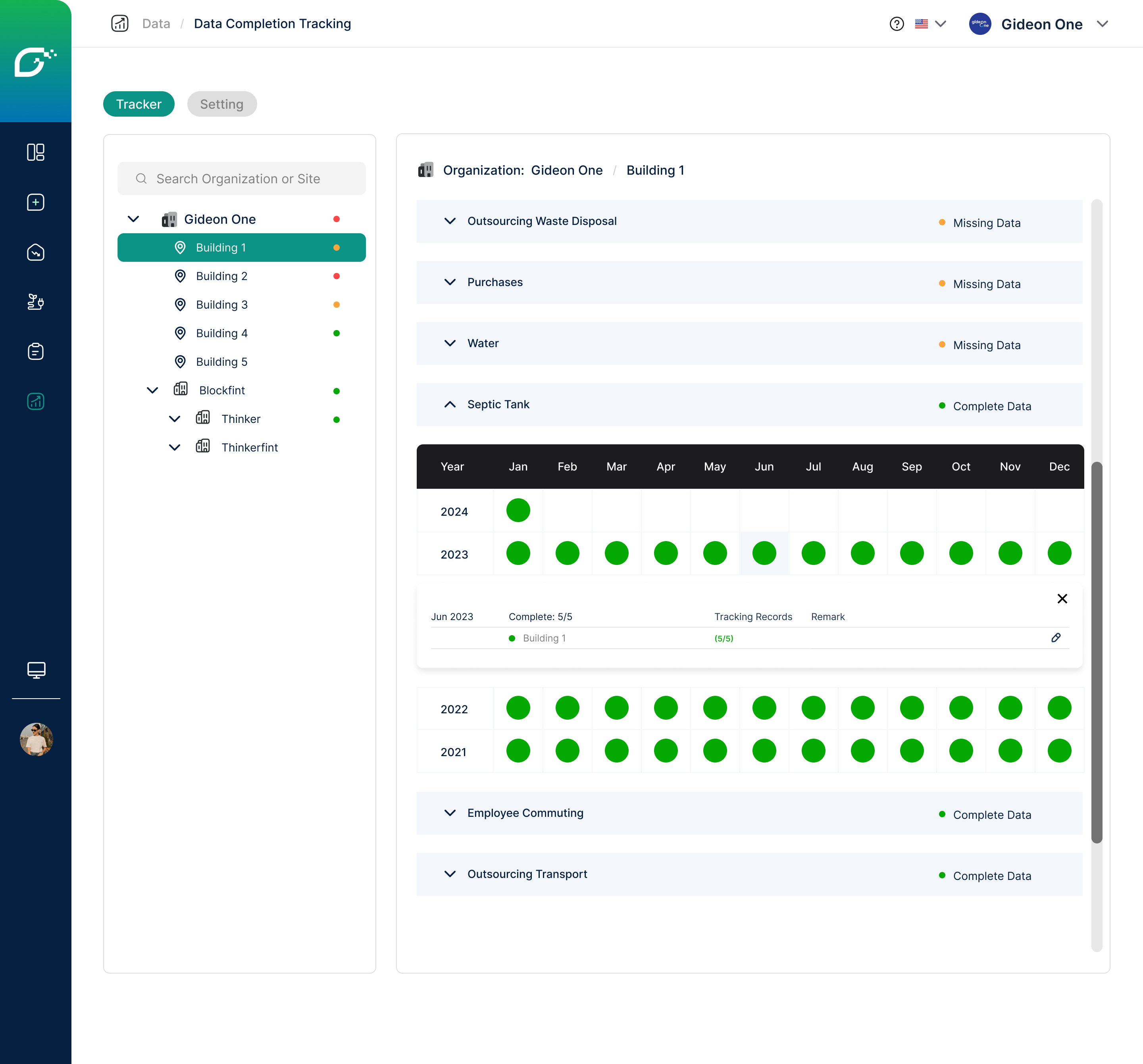
Task: Click the help question mark icon
Action: [x=897, y=23]
